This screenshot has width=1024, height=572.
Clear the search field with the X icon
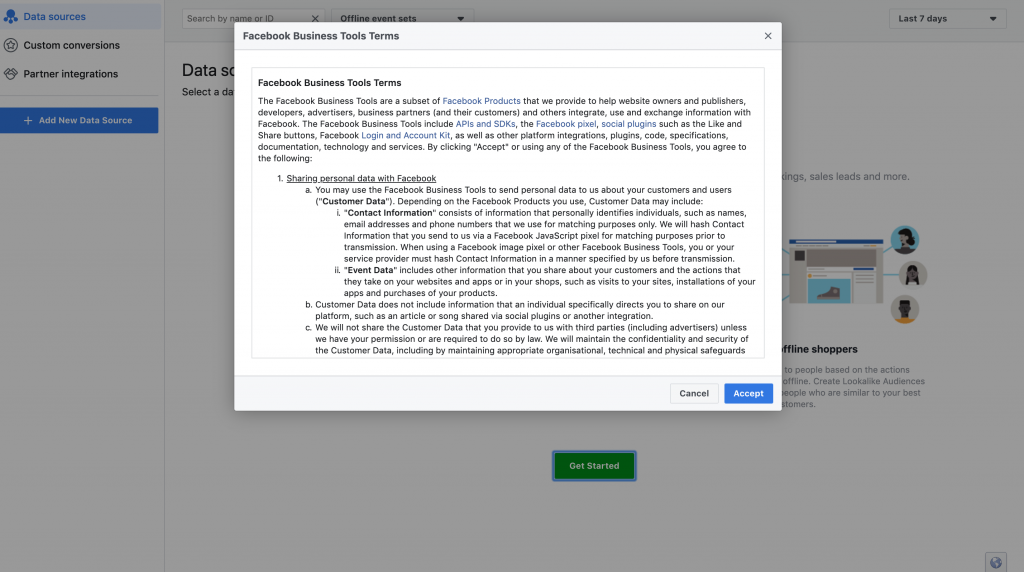pyautogui.click(x=315, y=18)
